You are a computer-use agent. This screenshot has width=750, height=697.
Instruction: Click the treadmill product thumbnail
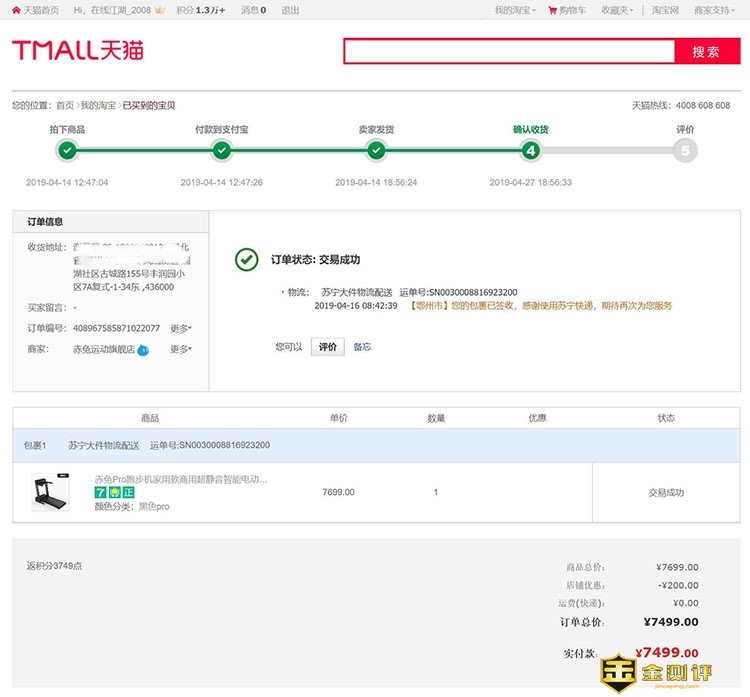[50, 492]
